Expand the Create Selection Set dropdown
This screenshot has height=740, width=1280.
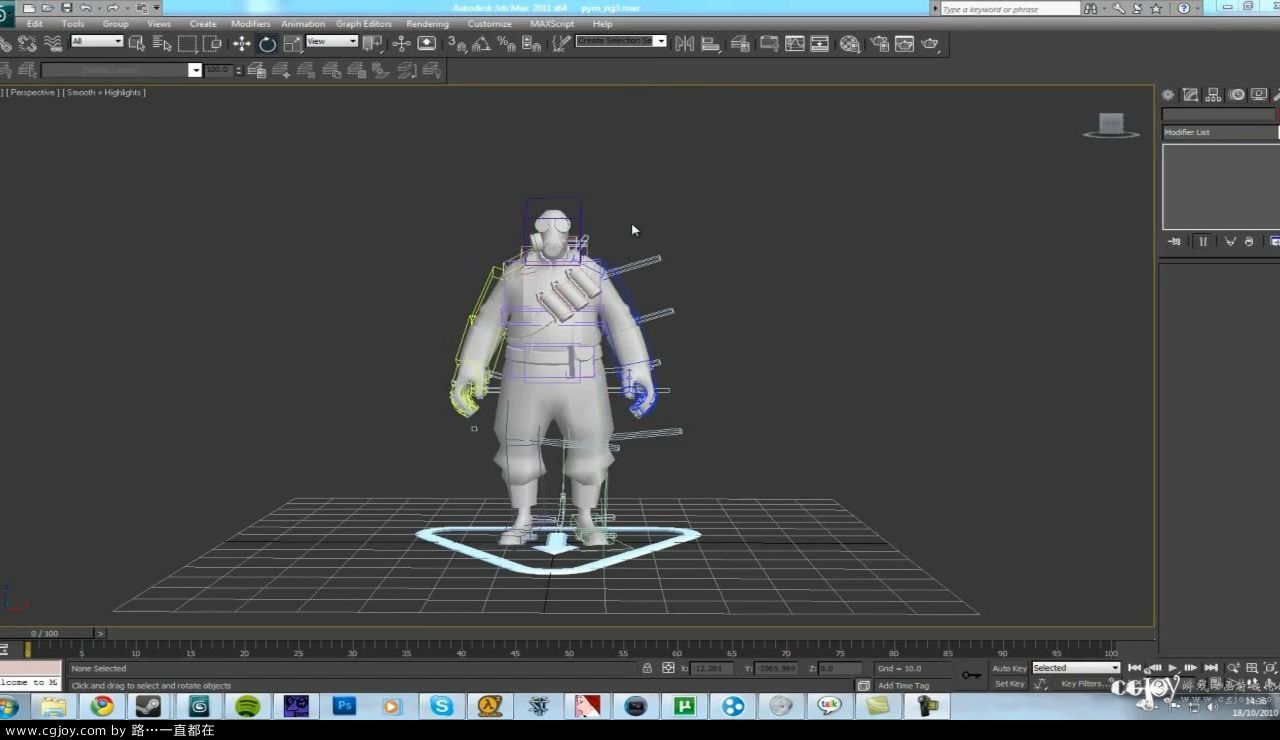point(660,41)
